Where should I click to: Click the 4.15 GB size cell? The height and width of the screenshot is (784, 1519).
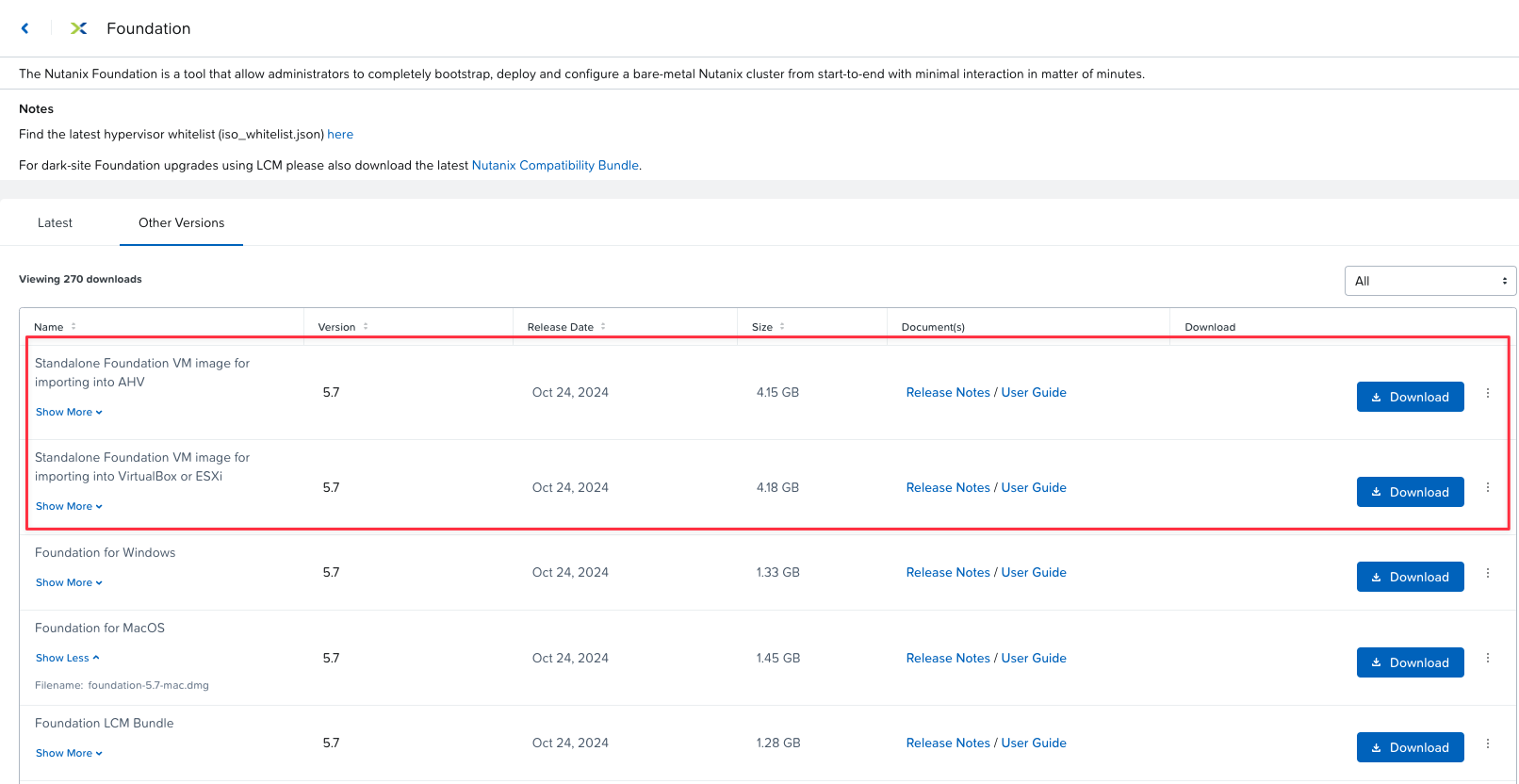777,392
